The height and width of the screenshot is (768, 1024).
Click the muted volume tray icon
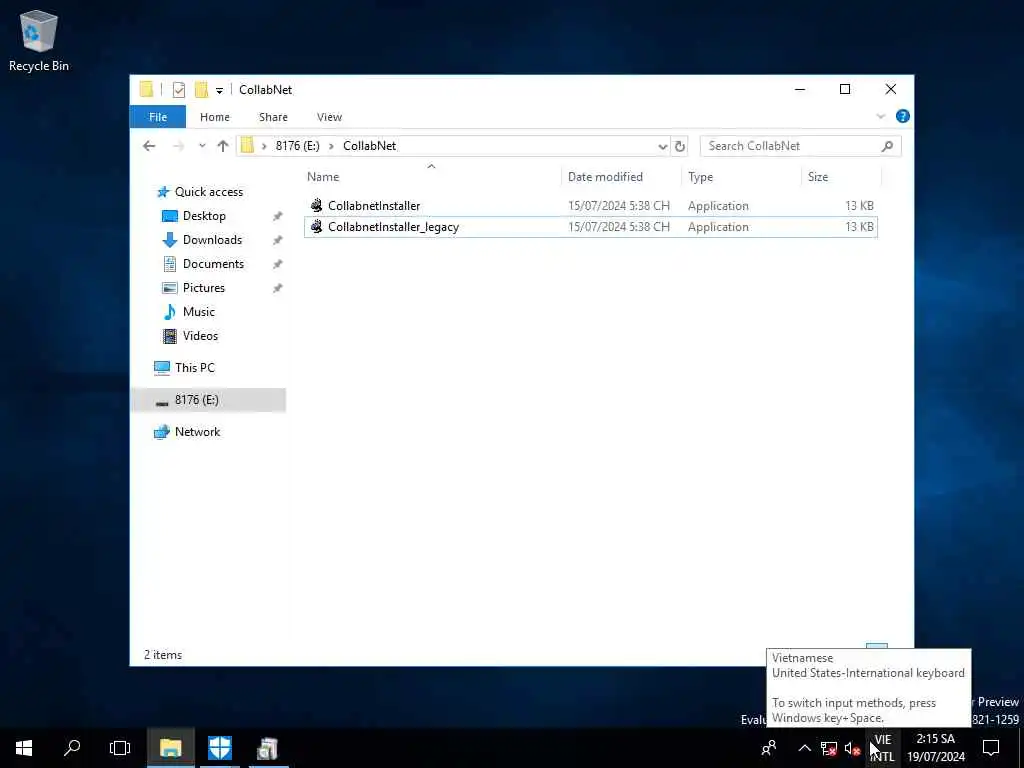852,748
